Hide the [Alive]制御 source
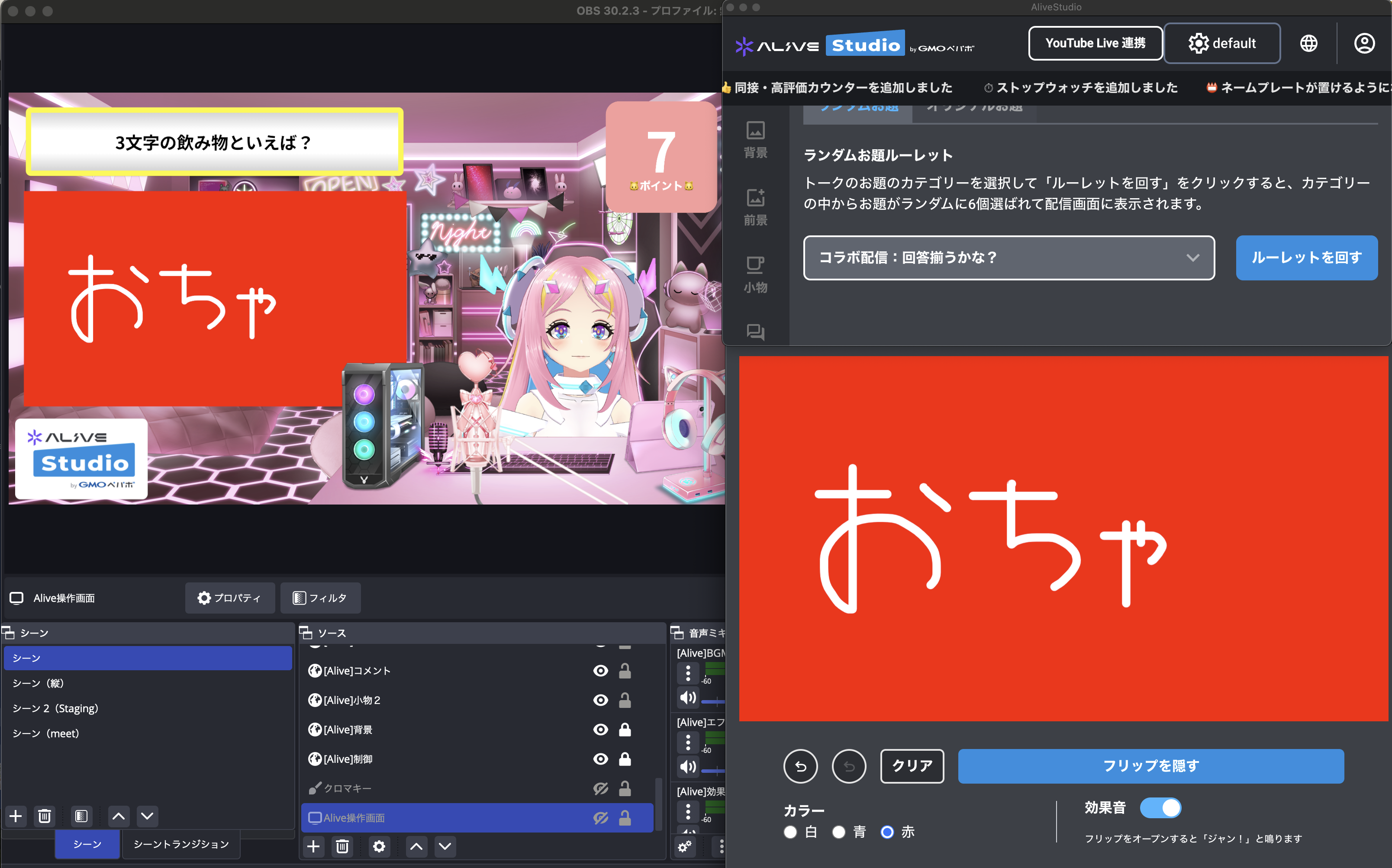 (601, 759)
